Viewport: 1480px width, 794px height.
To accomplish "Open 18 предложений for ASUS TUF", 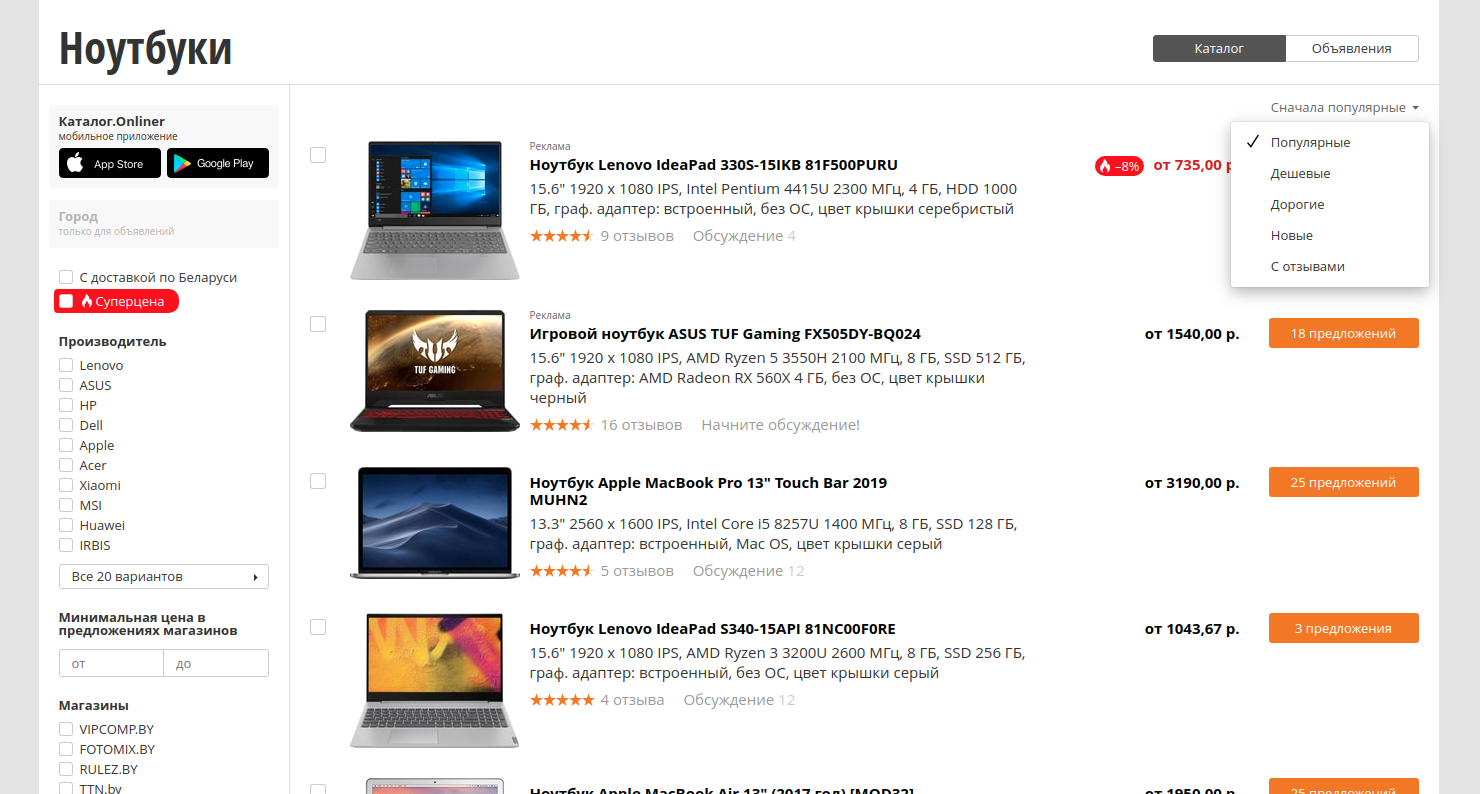I will [x=1343, y=334].
